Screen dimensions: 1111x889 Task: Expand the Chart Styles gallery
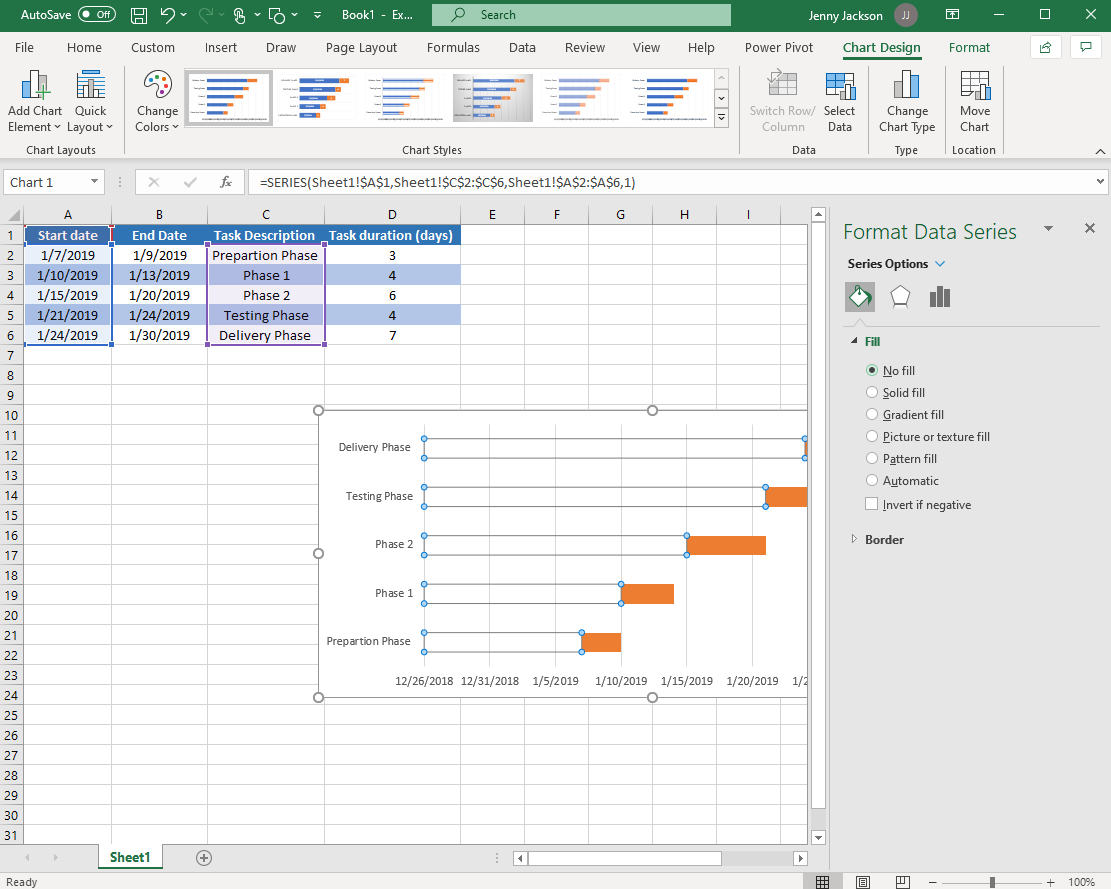click(x=722, y=117)
